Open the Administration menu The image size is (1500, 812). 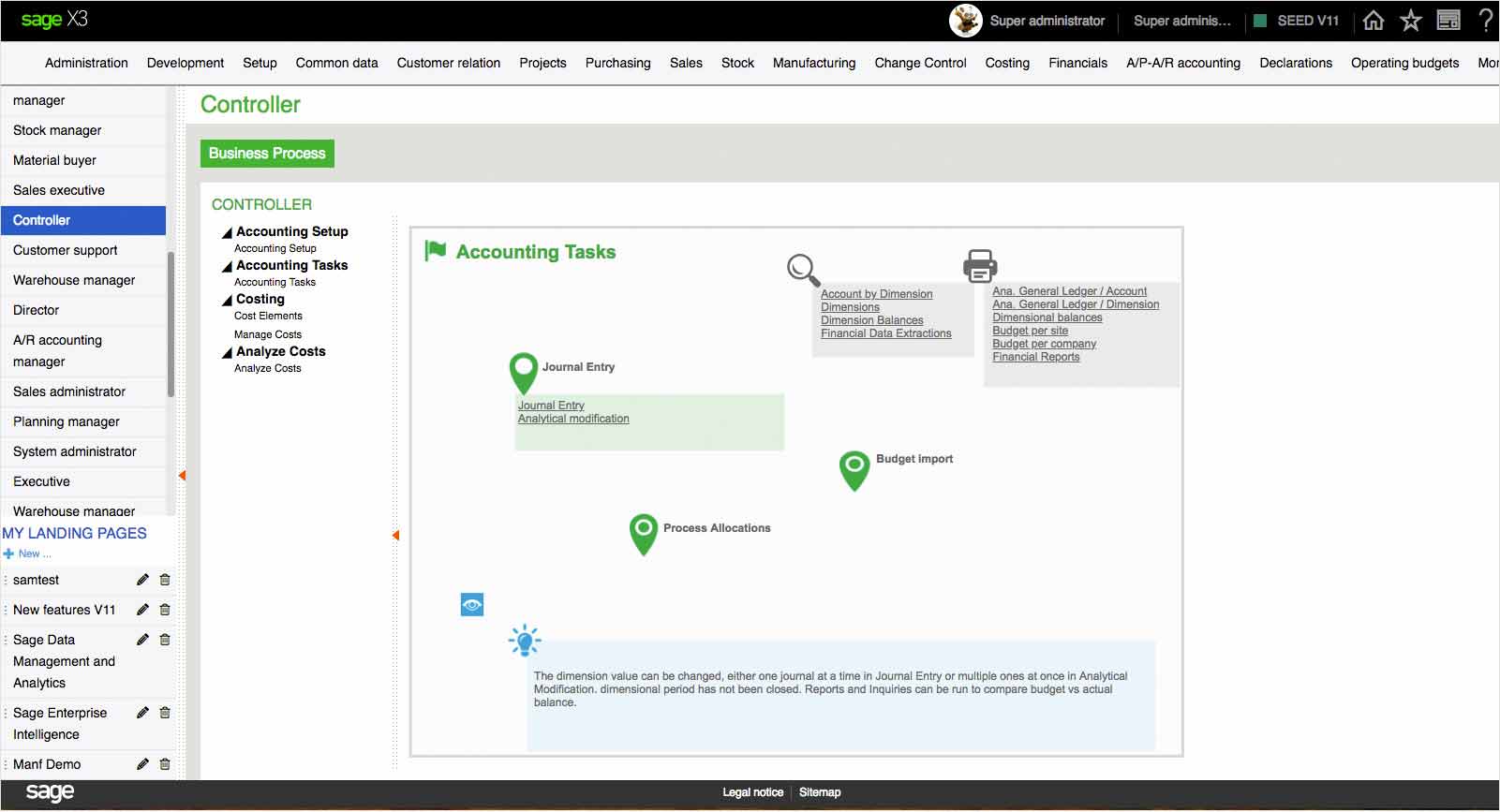(86, 63)
